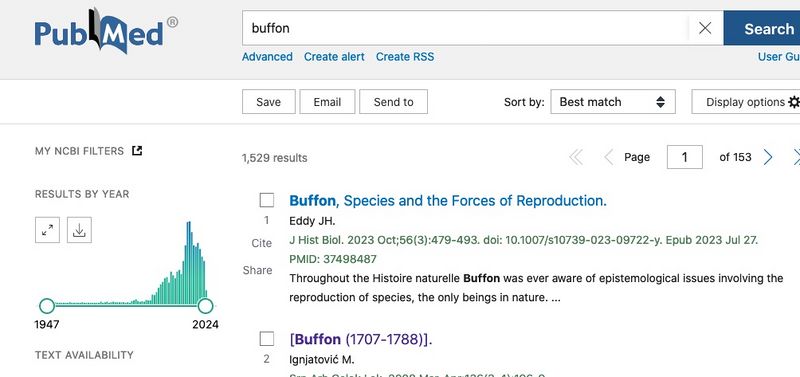The height and width of the screenshot is (377, 800).
Task: Open the Send to menu
Action: point(393,102)
